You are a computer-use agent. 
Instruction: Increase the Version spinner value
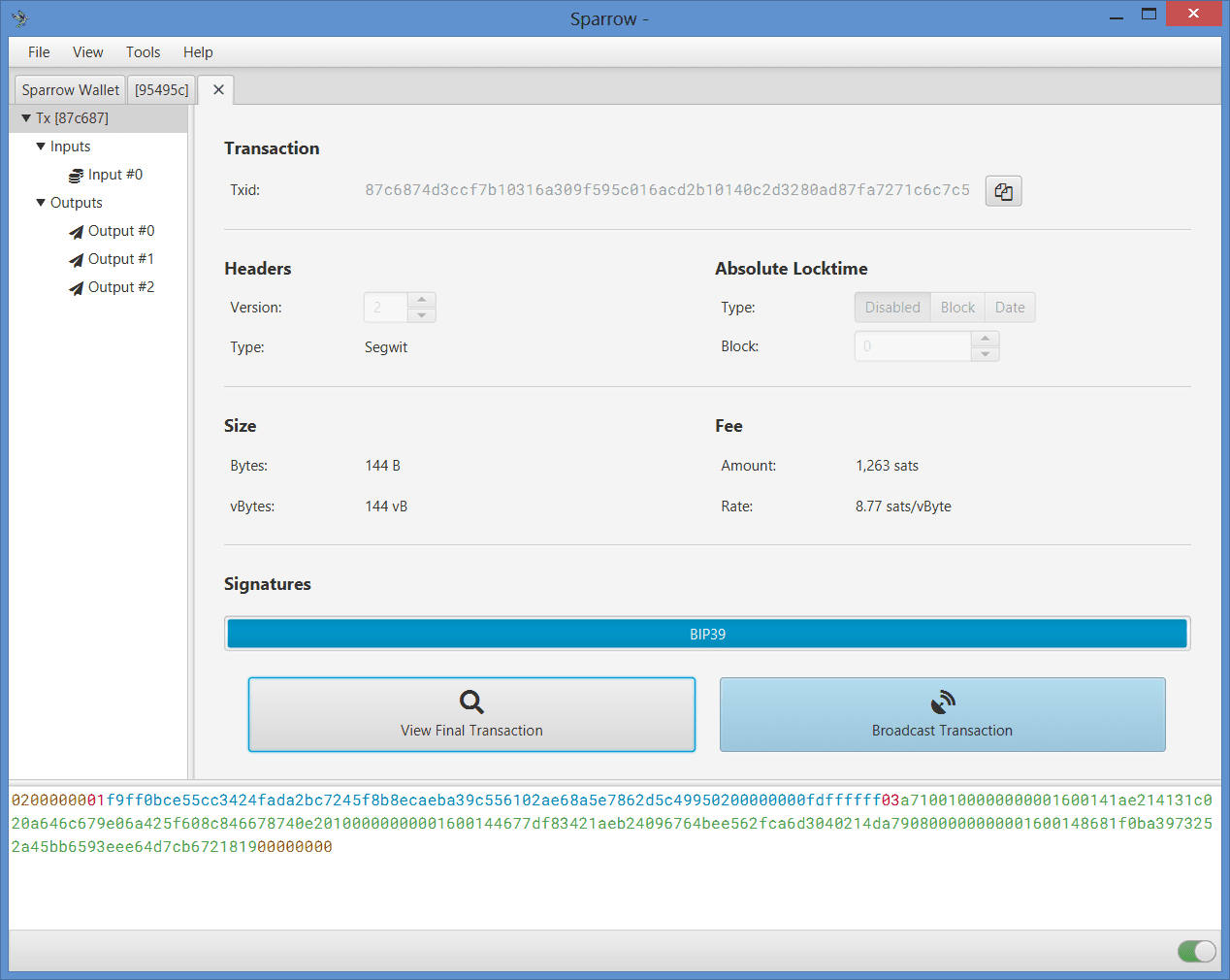click(422, 300)
